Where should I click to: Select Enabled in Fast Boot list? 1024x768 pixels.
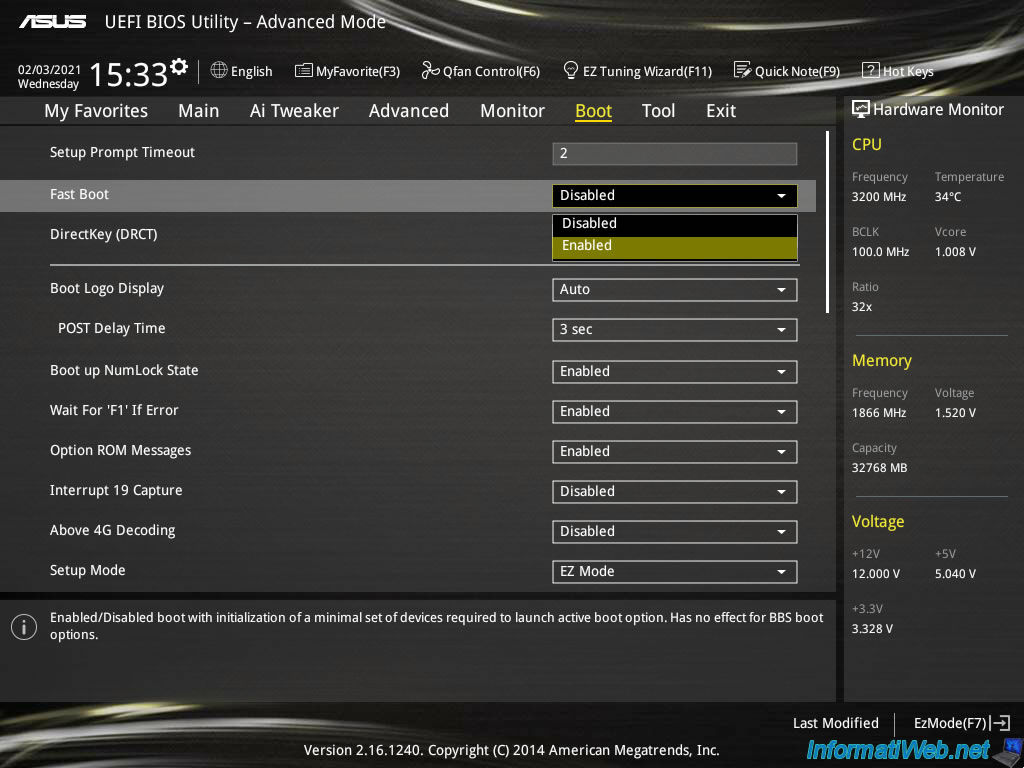tap(675, 246)
